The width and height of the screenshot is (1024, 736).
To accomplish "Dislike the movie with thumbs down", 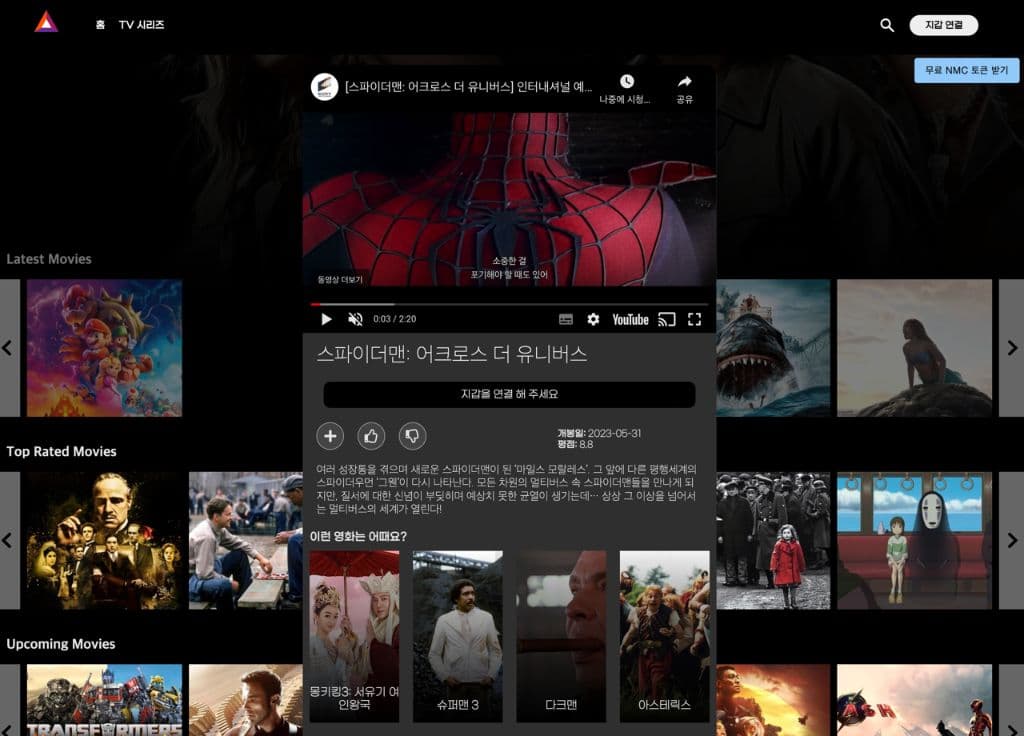I will (x=412, y=436).
